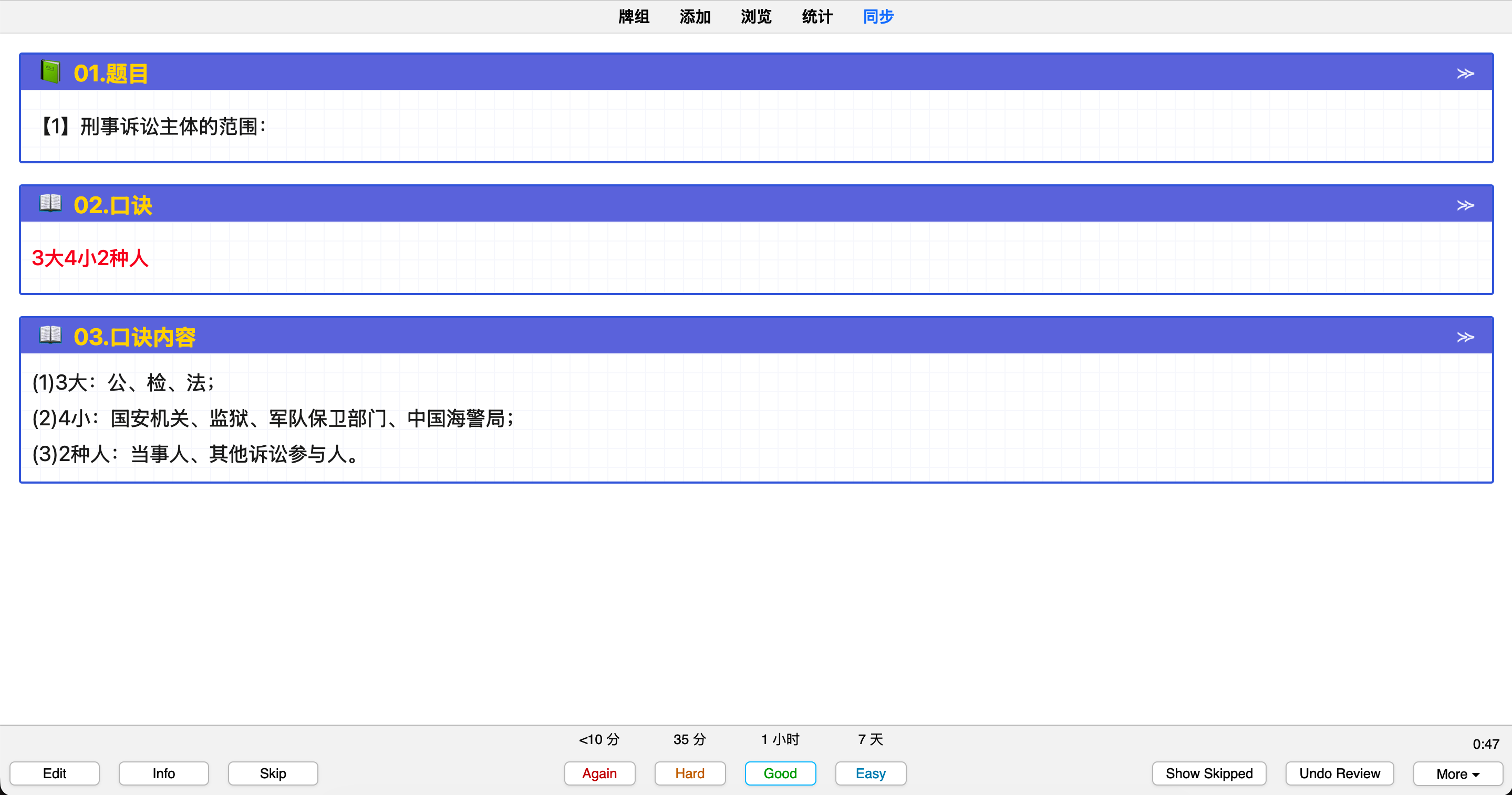Click the red mnemonic 3大4小2种人
1512x795 pixels.
(x=90, y=258)
